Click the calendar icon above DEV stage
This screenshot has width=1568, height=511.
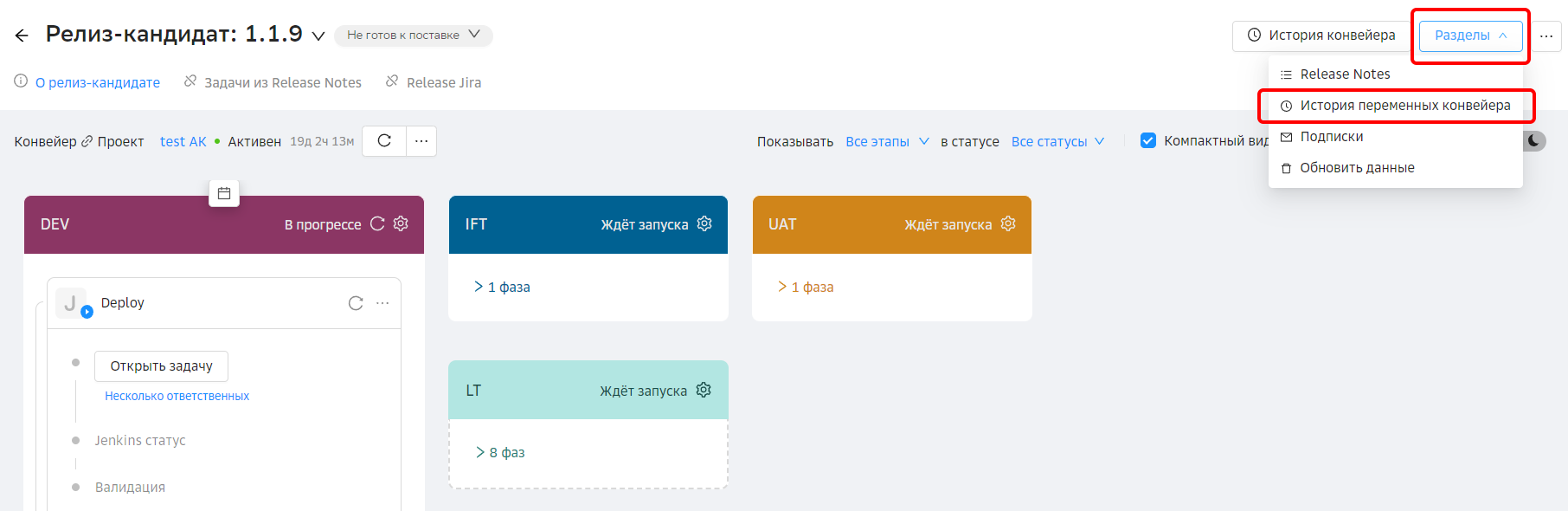[x=224, y=193]
